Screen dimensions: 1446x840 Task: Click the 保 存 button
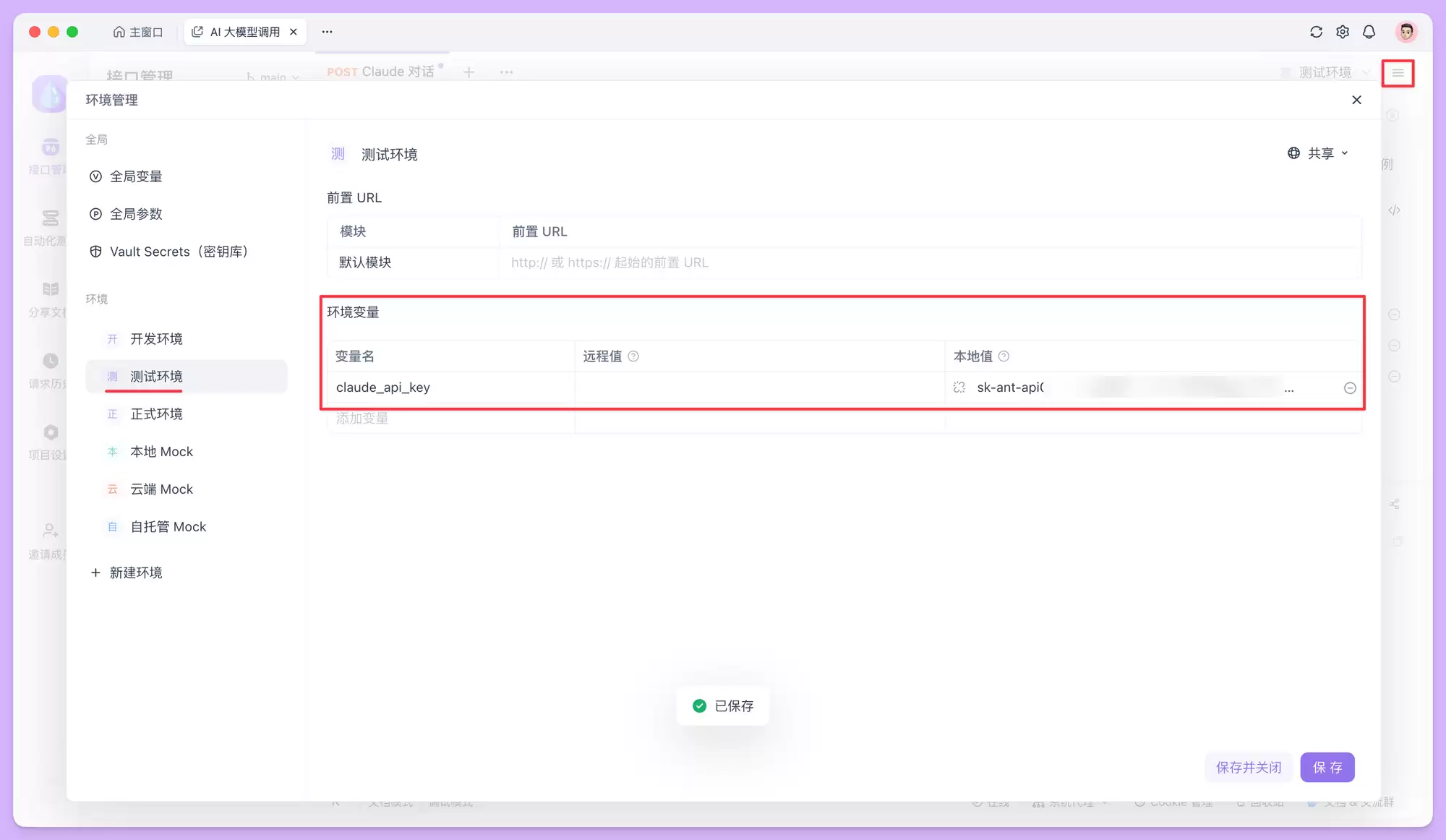[x=1327, y=767]
